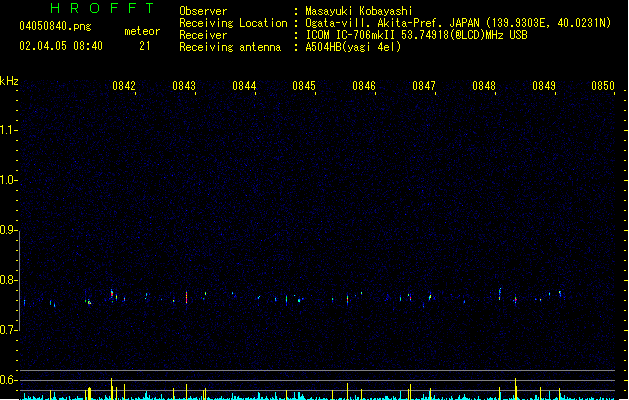This screenshot has width=629, height=400.
Task: Click time marker 0846
Action: click(364, 86)
